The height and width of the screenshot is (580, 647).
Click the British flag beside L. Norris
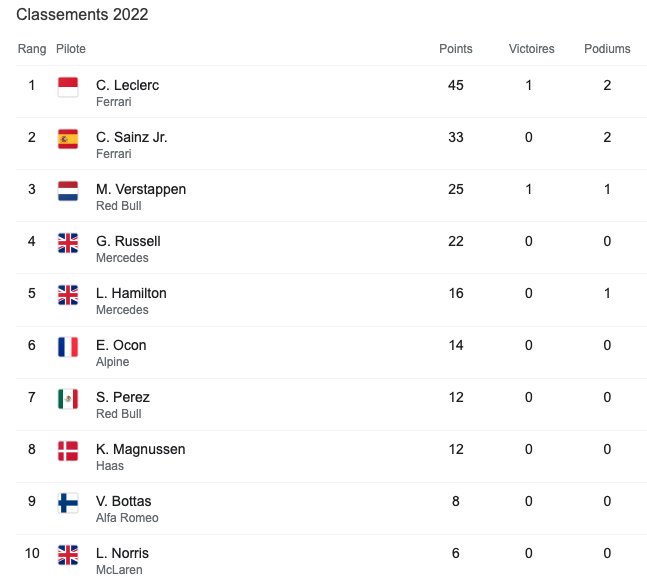click(68, 555)
